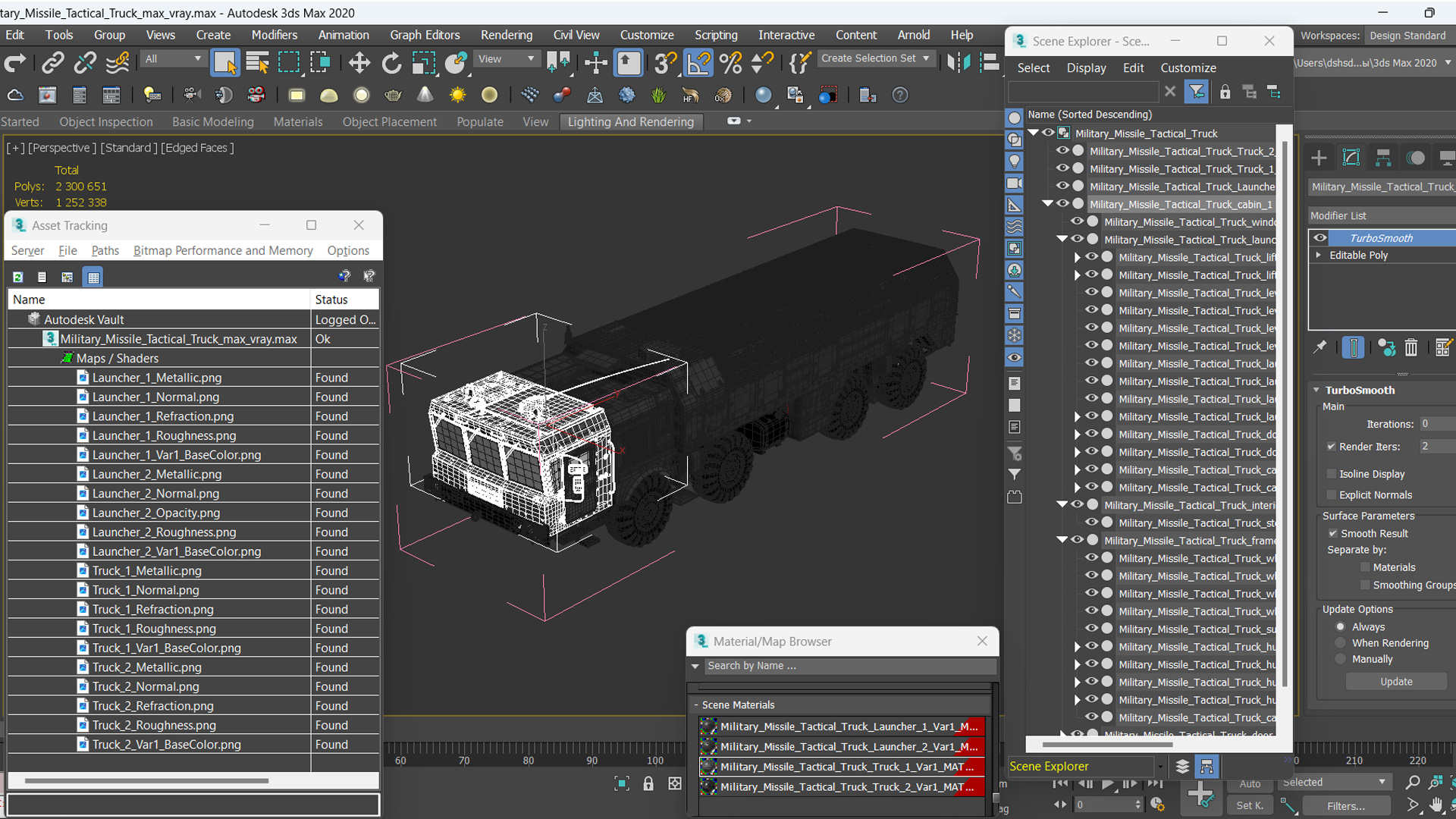The width and height of the screenshot is (1456, 819).
Task: Open the All selection filter dropdown
Action: coord(174,58)
